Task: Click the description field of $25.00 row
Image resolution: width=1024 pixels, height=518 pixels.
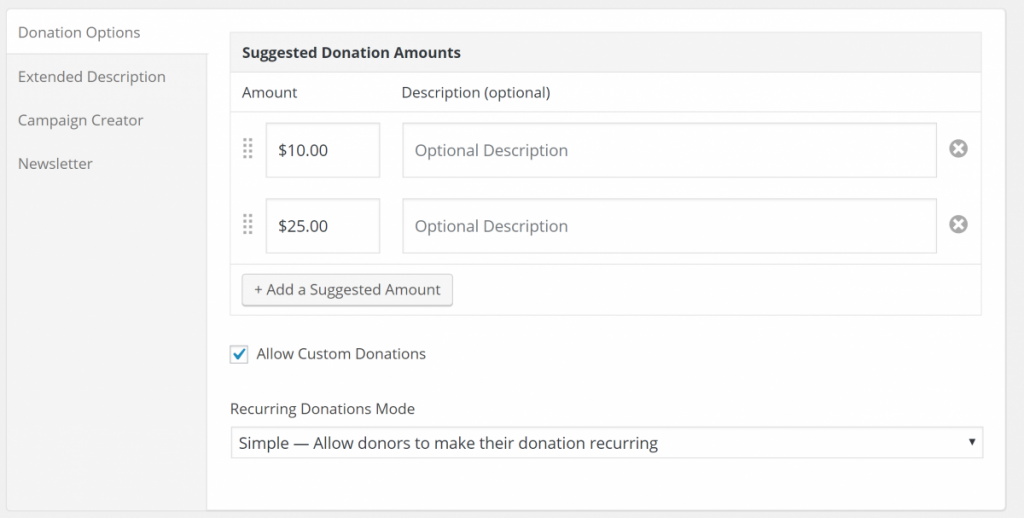Action: [669, 226]
